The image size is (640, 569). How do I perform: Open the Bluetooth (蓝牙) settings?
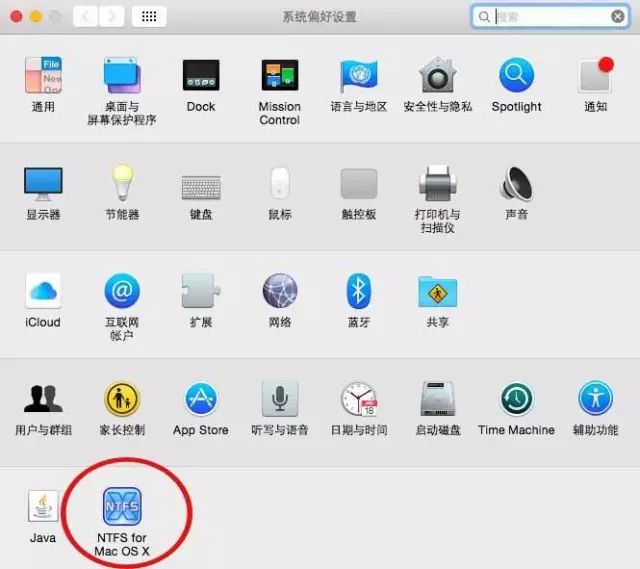[358, 292]
